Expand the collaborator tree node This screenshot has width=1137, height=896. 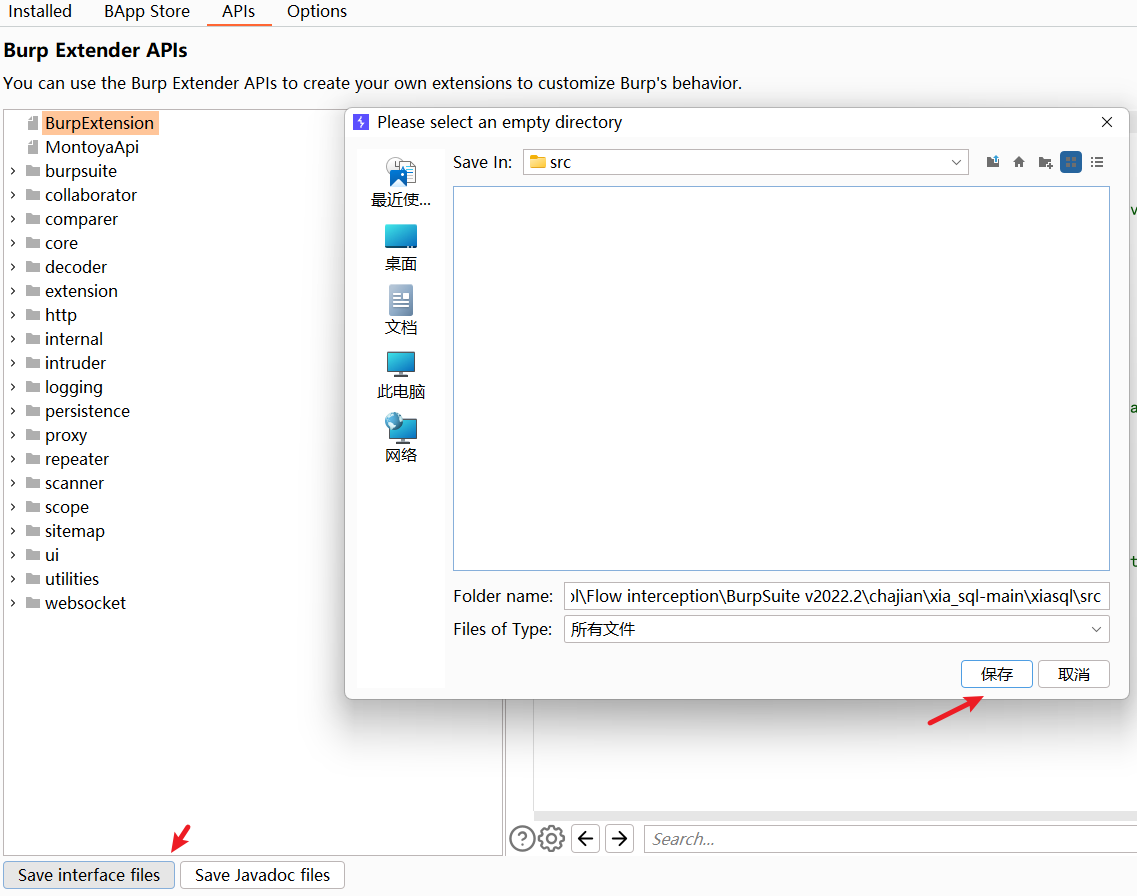tap(13, 195)
